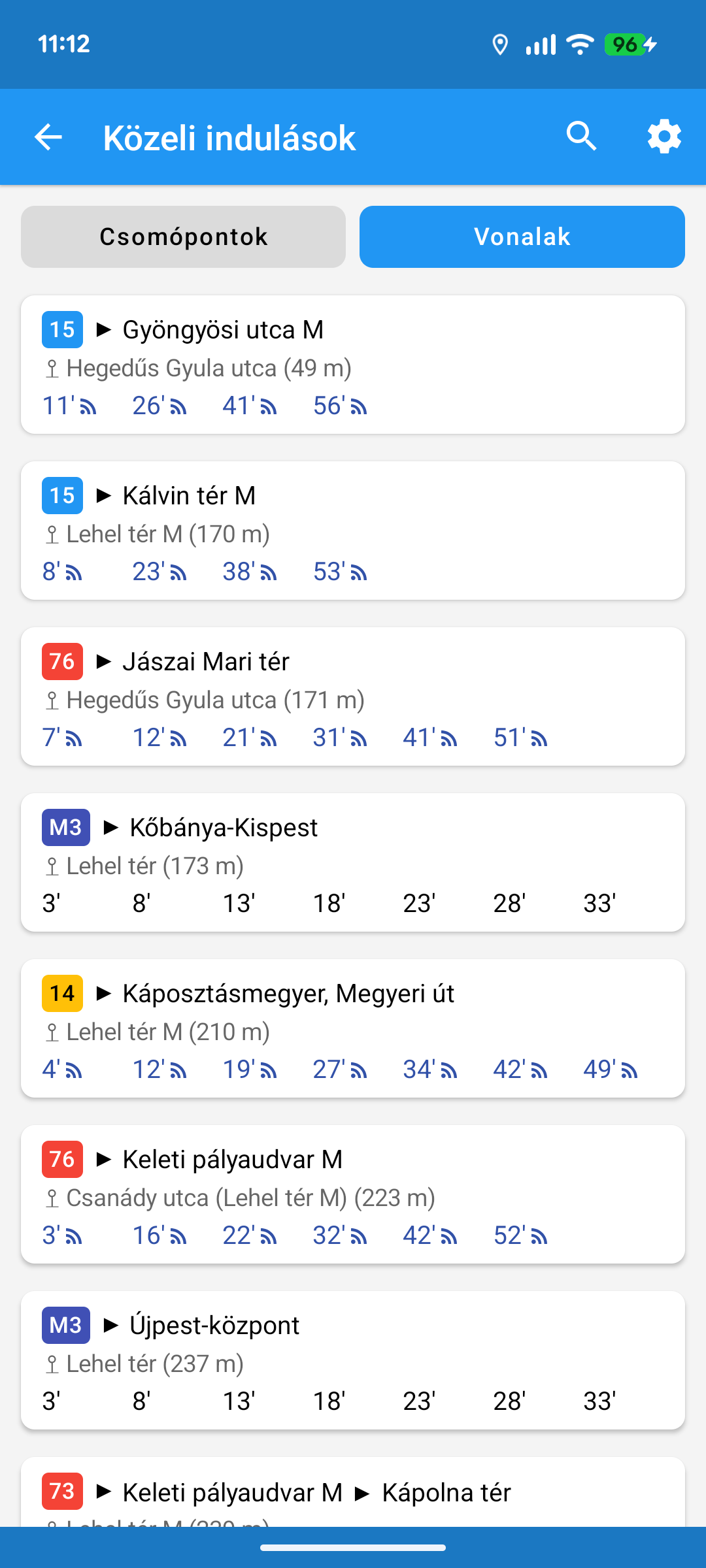The width and height of the screenshot is (706, 1568).
Task: Switch to the Csomópontok tab
Action: [x=183, y=237]
